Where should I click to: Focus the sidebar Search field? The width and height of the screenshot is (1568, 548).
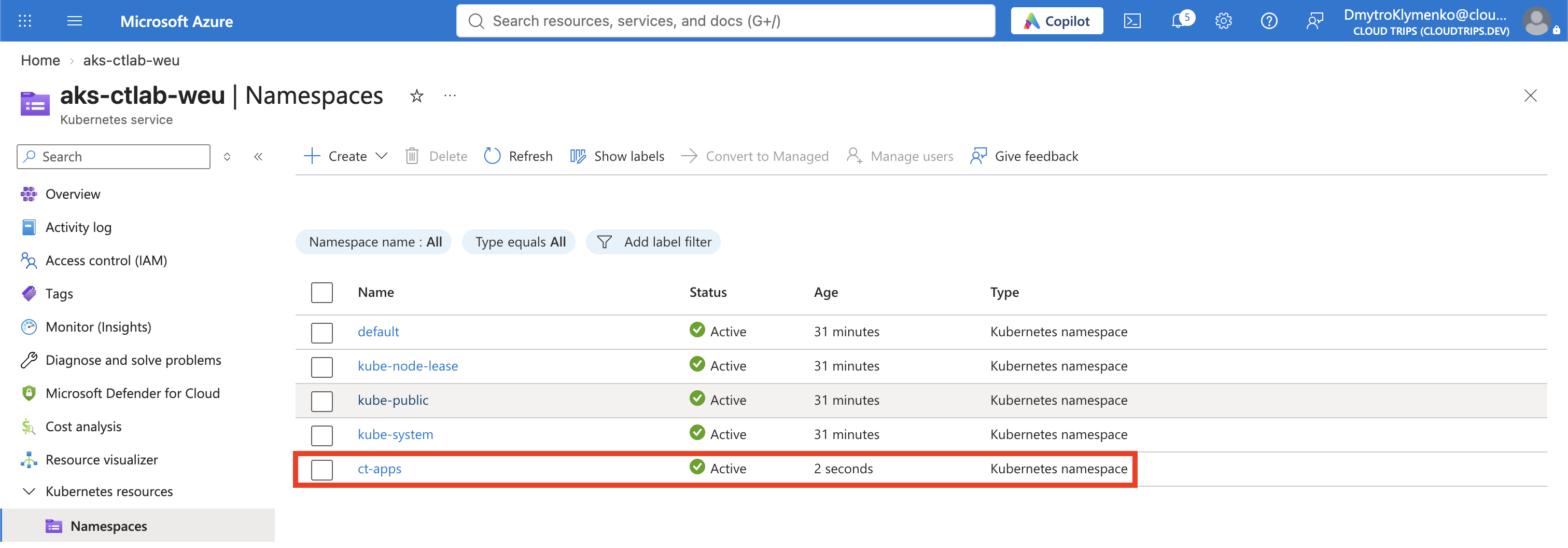113,157
